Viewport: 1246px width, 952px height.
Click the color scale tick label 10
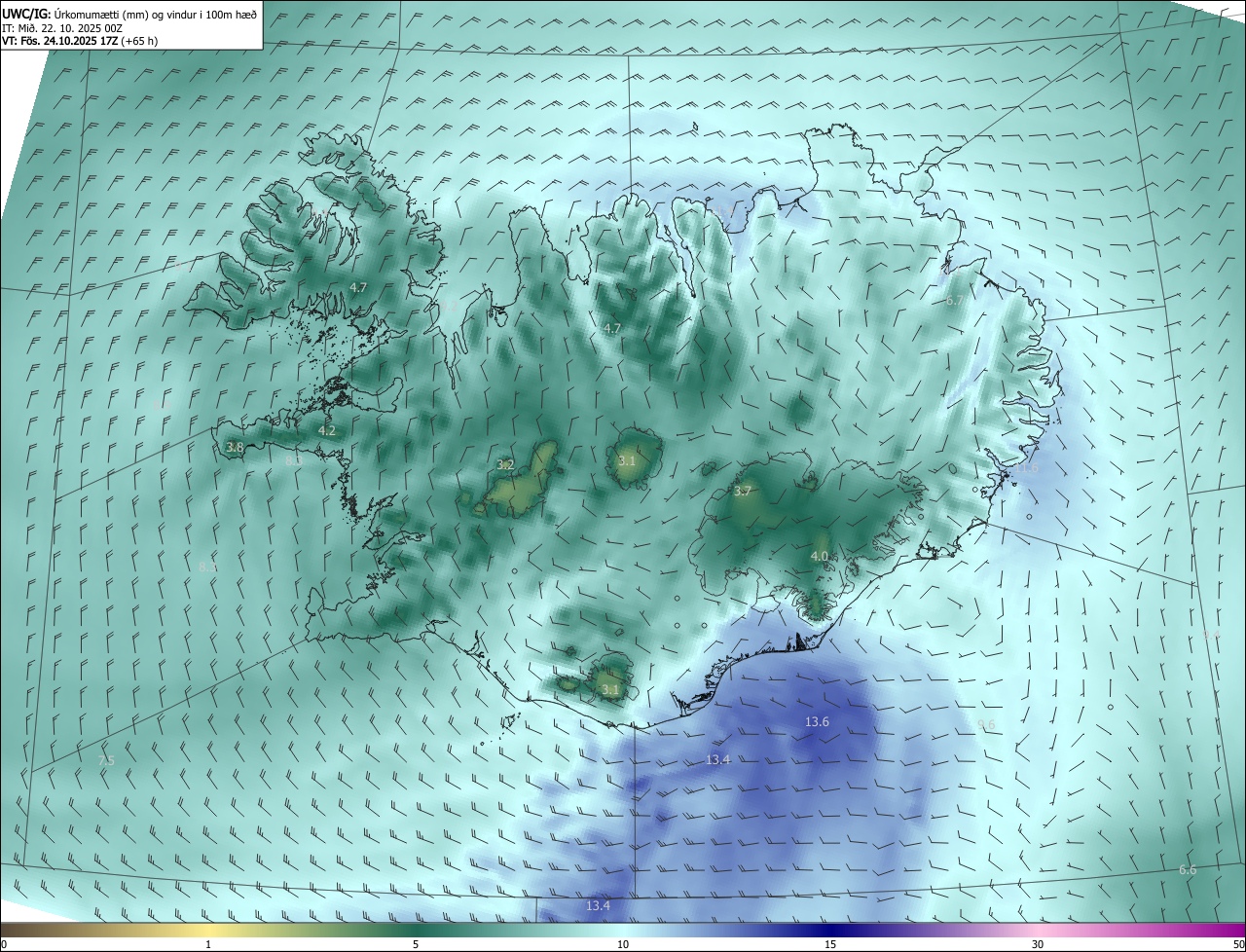623,944
